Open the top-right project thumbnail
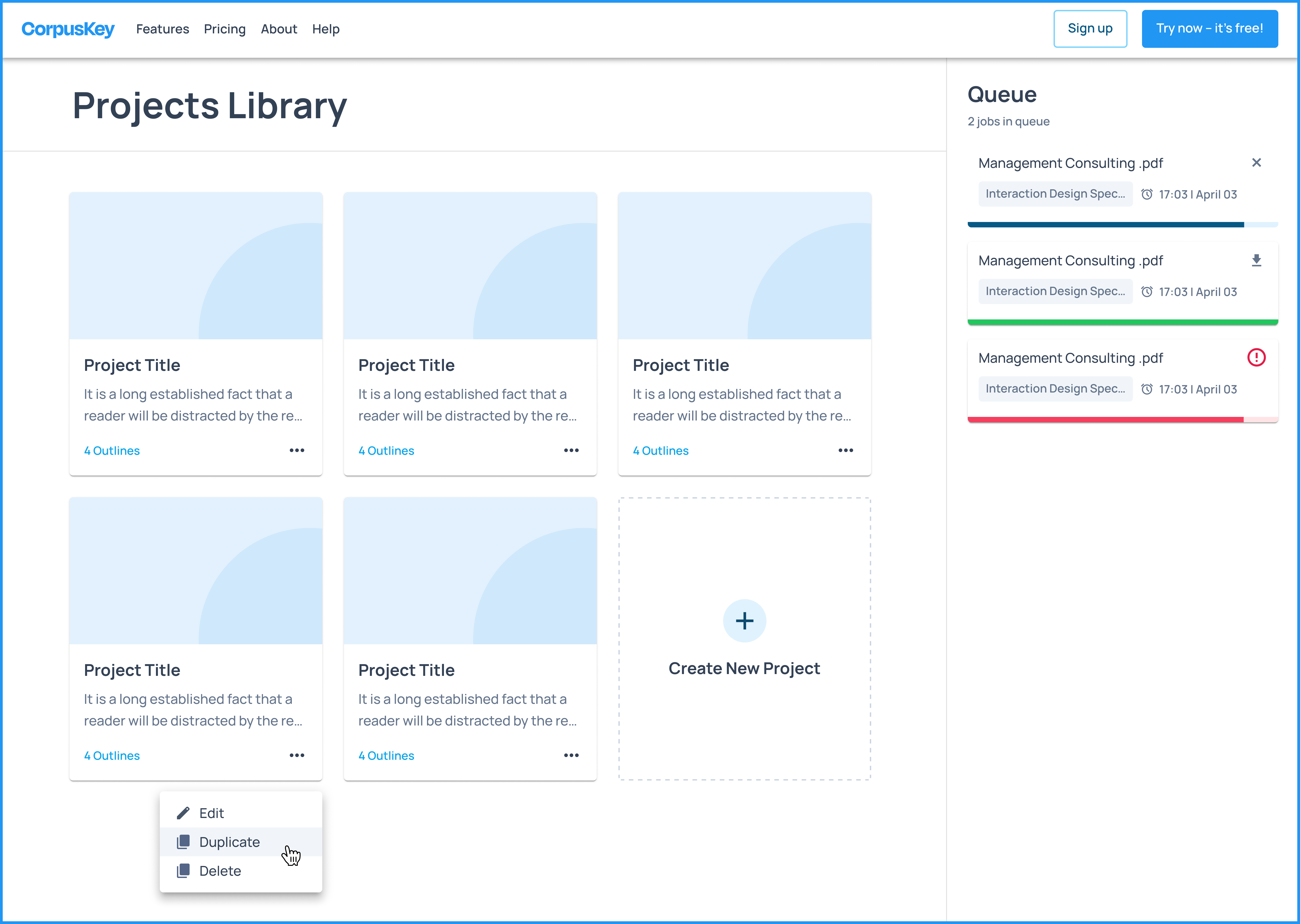This screenshot has height=924, width=1300. click(x=745, y=266)
